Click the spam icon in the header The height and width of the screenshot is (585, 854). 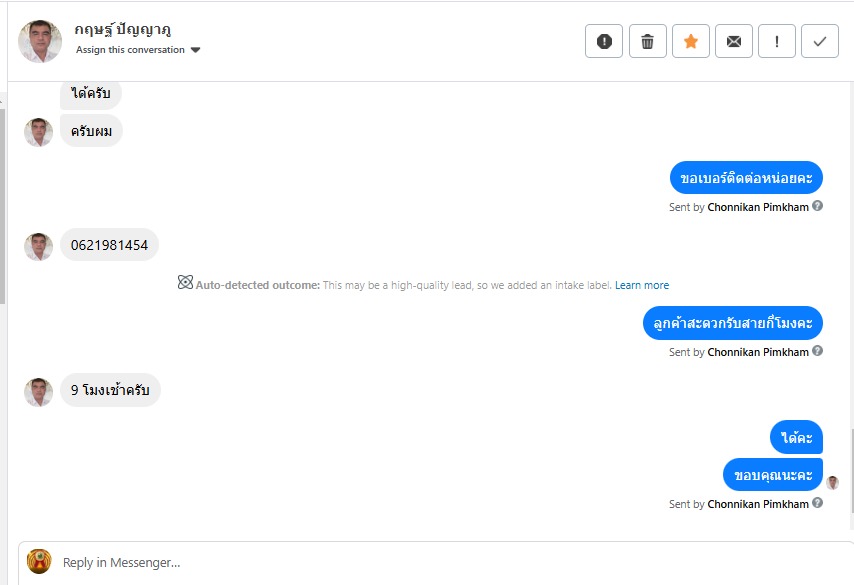coord(604,41)
